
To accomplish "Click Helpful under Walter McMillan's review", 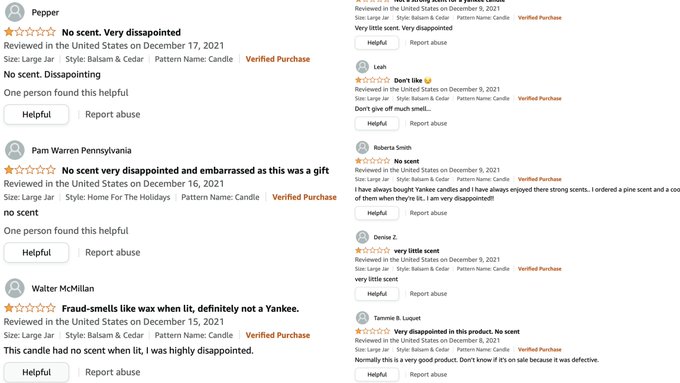I will click(x=36, y=372).
